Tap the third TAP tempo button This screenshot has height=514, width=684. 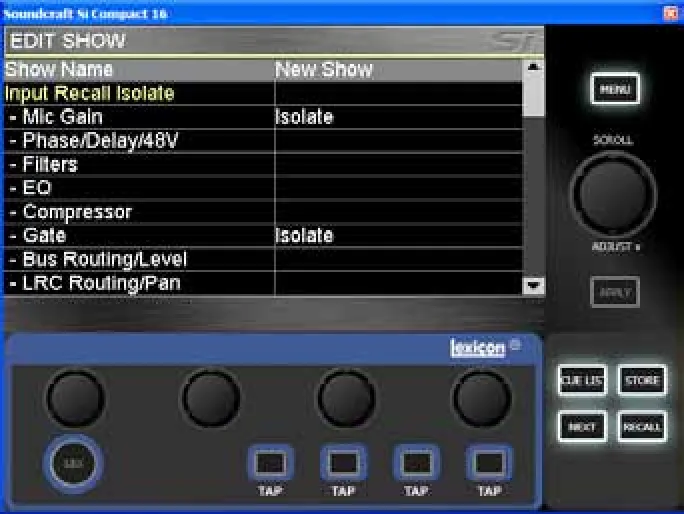pyautogui.click(x=416, y=463)
